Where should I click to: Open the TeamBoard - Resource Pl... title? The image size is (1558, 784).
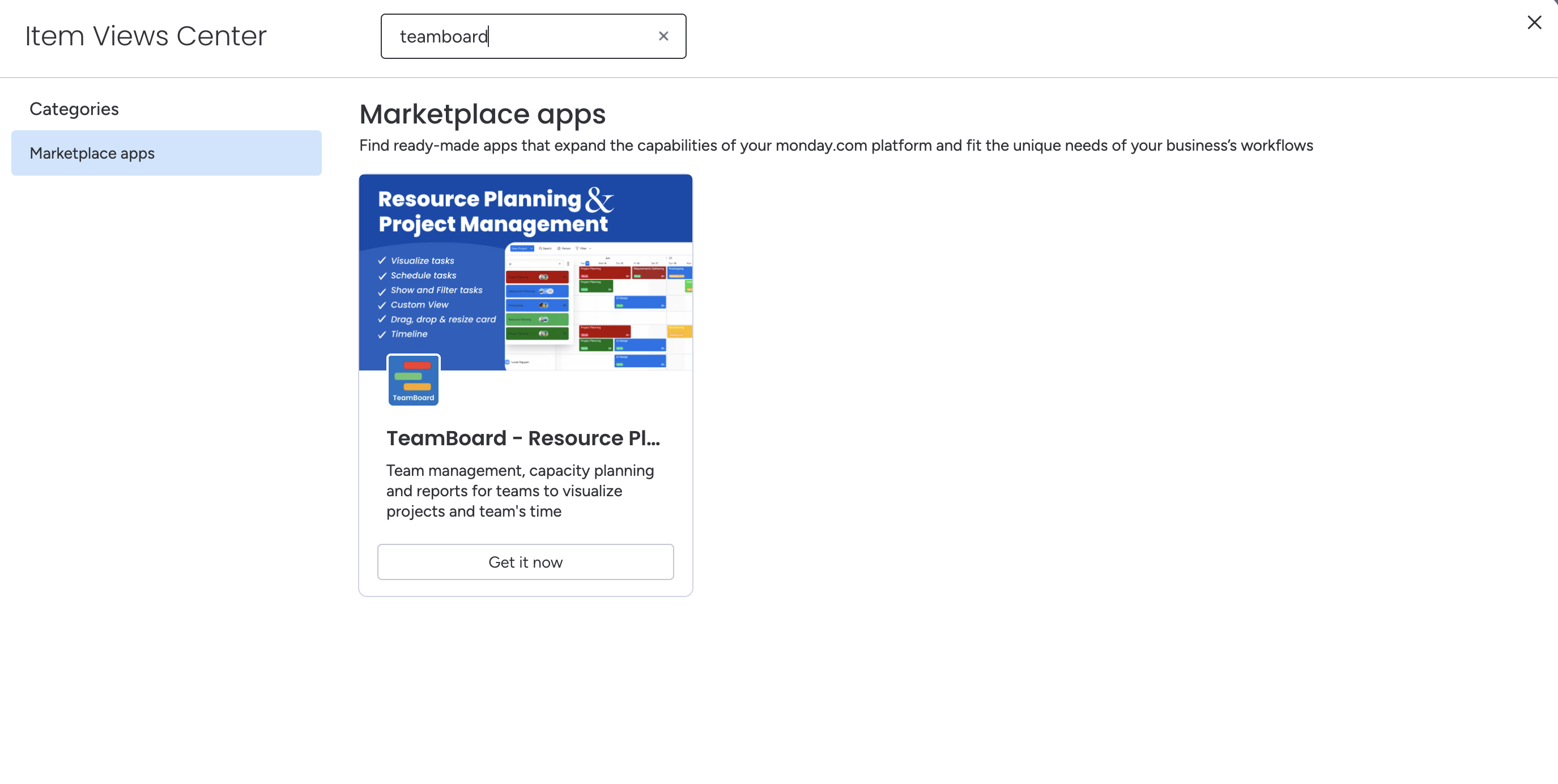(x=523, y=438)
